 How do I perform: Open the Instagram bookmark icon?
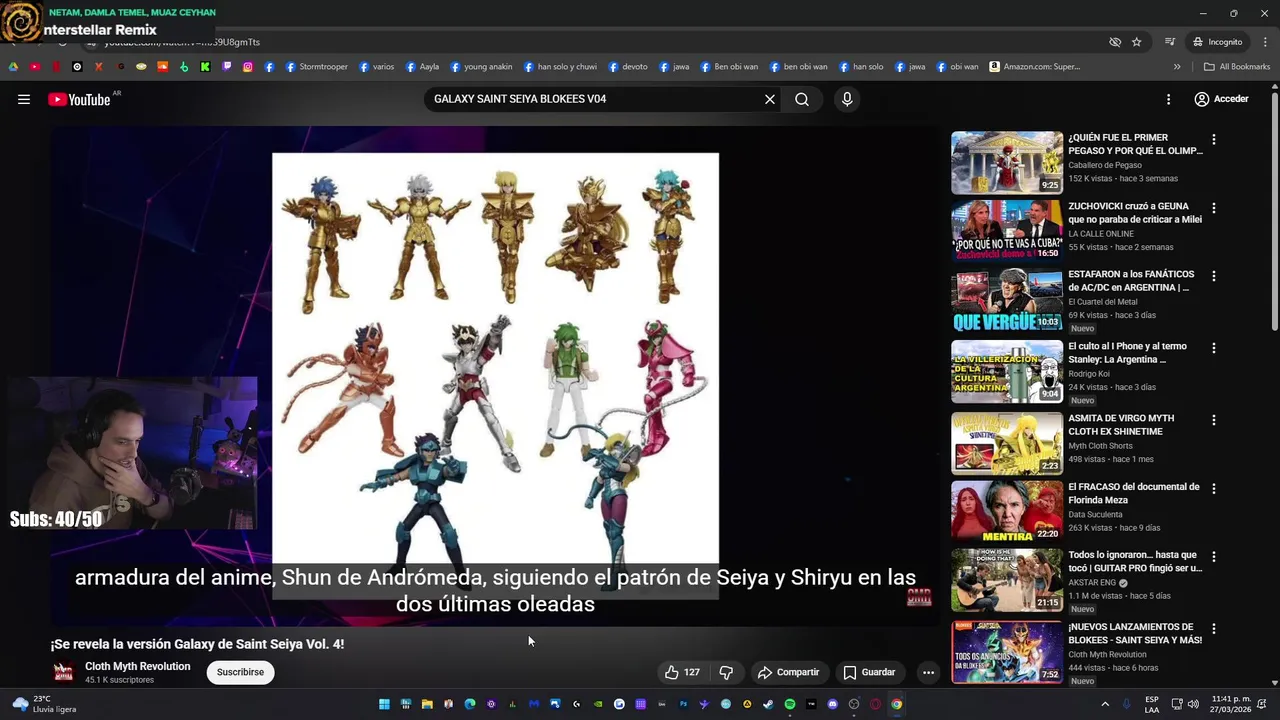click(x=248, y=67)
